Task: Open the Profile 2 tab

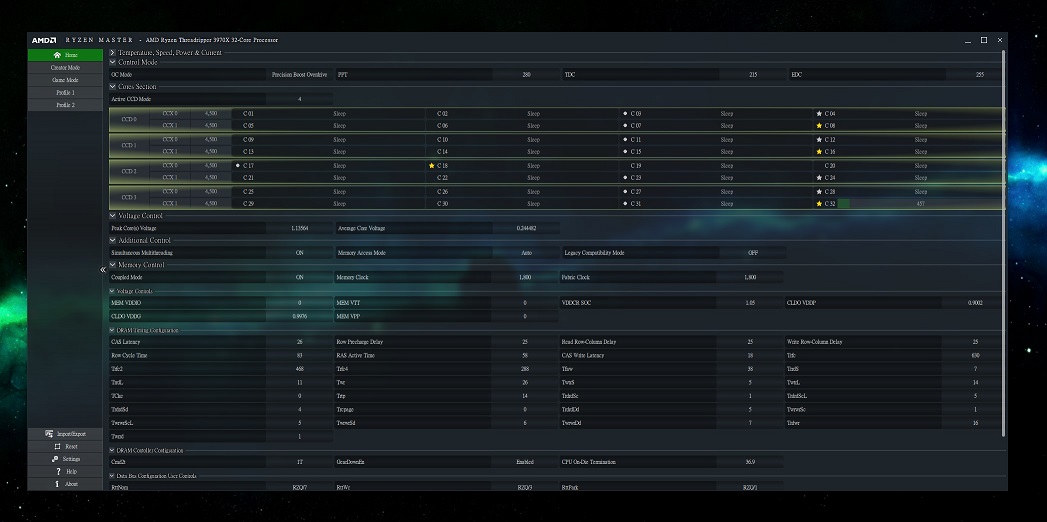Action: tap(65, 105)
